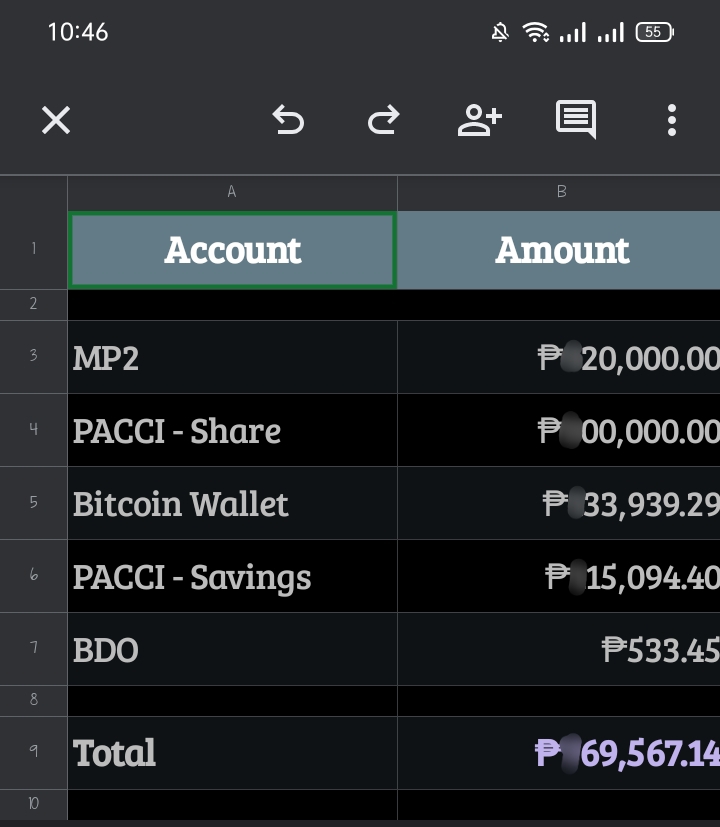Select row 1 header
This screenshot has height=827, width=720.
click(x=34, y=249)
